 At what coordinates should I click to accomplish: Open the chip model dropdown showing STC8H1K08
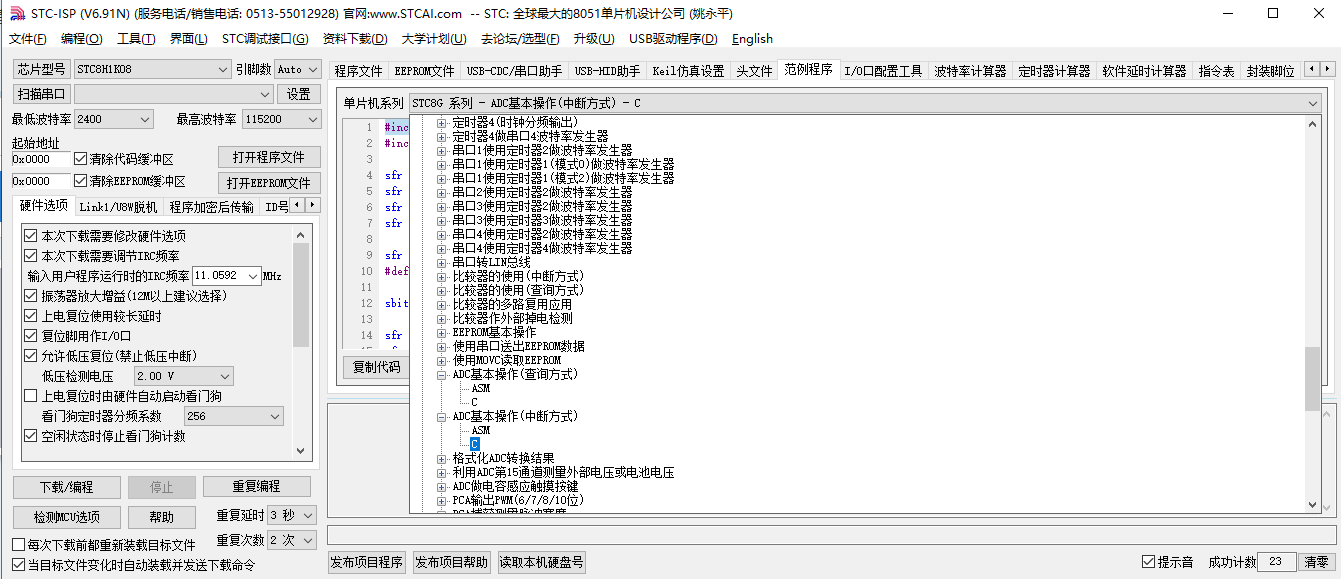(x=152, y=69)
